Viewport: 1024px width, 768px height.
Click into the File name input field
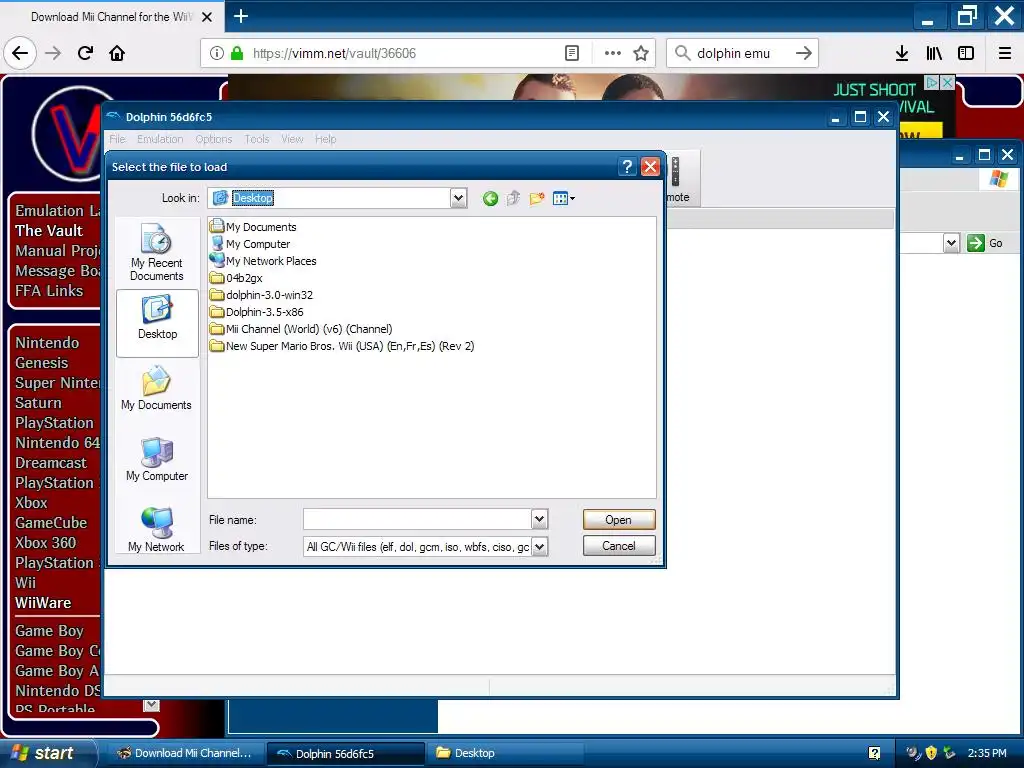[417, 519]
